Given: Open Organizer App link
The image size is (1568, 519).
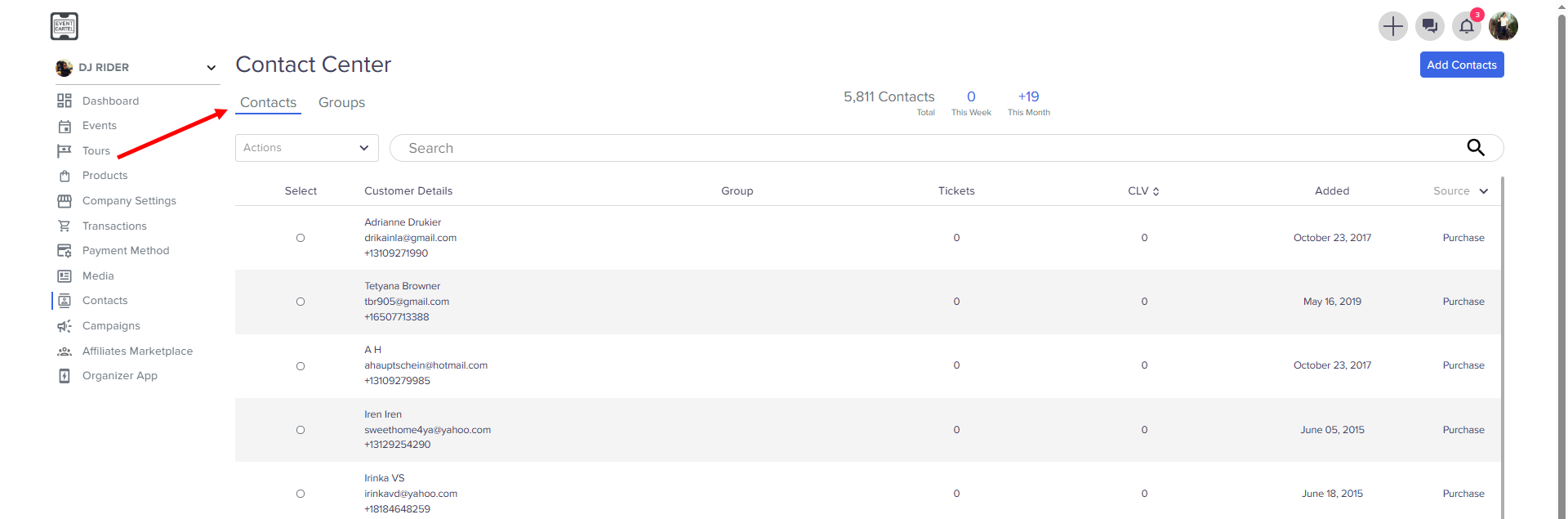Looking at the screenshot, I should 120,376.
